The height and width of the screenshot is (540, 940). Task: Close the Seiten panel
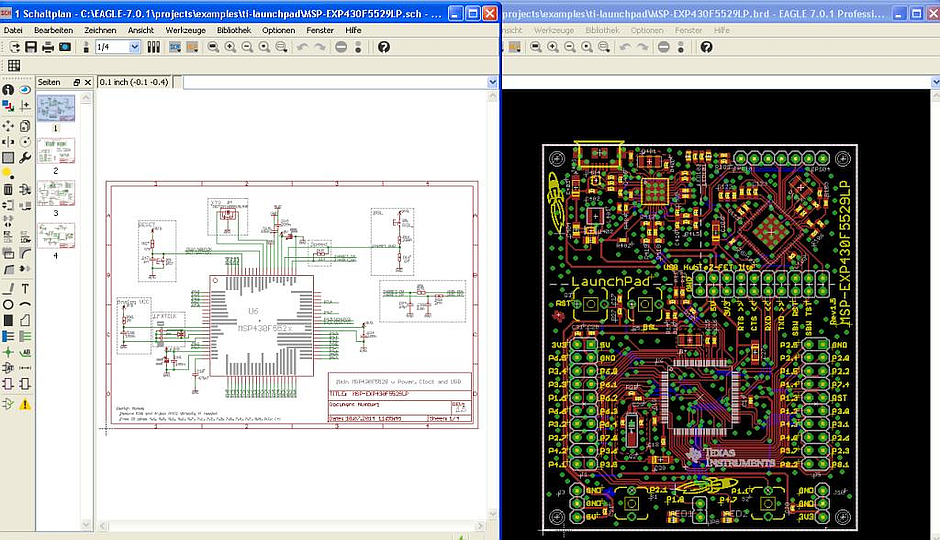click(88, 82)
